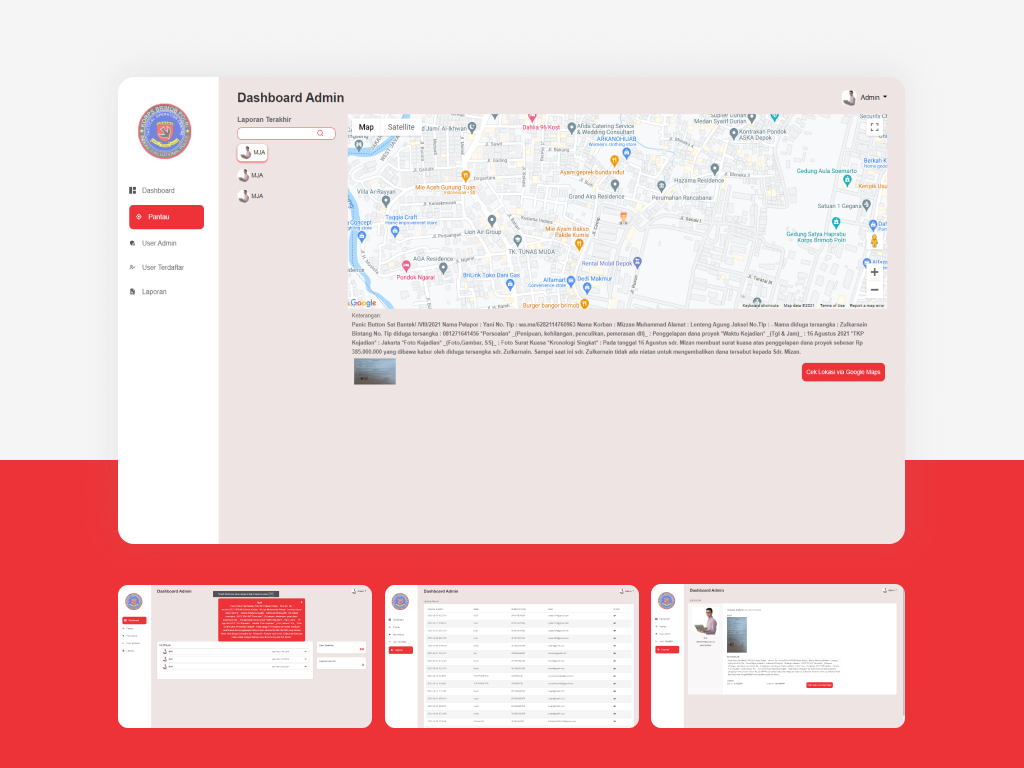Select the third MJA report entry
Image resolution: width=1024 pixels, height=768 pixels.
tap(251, 196)
